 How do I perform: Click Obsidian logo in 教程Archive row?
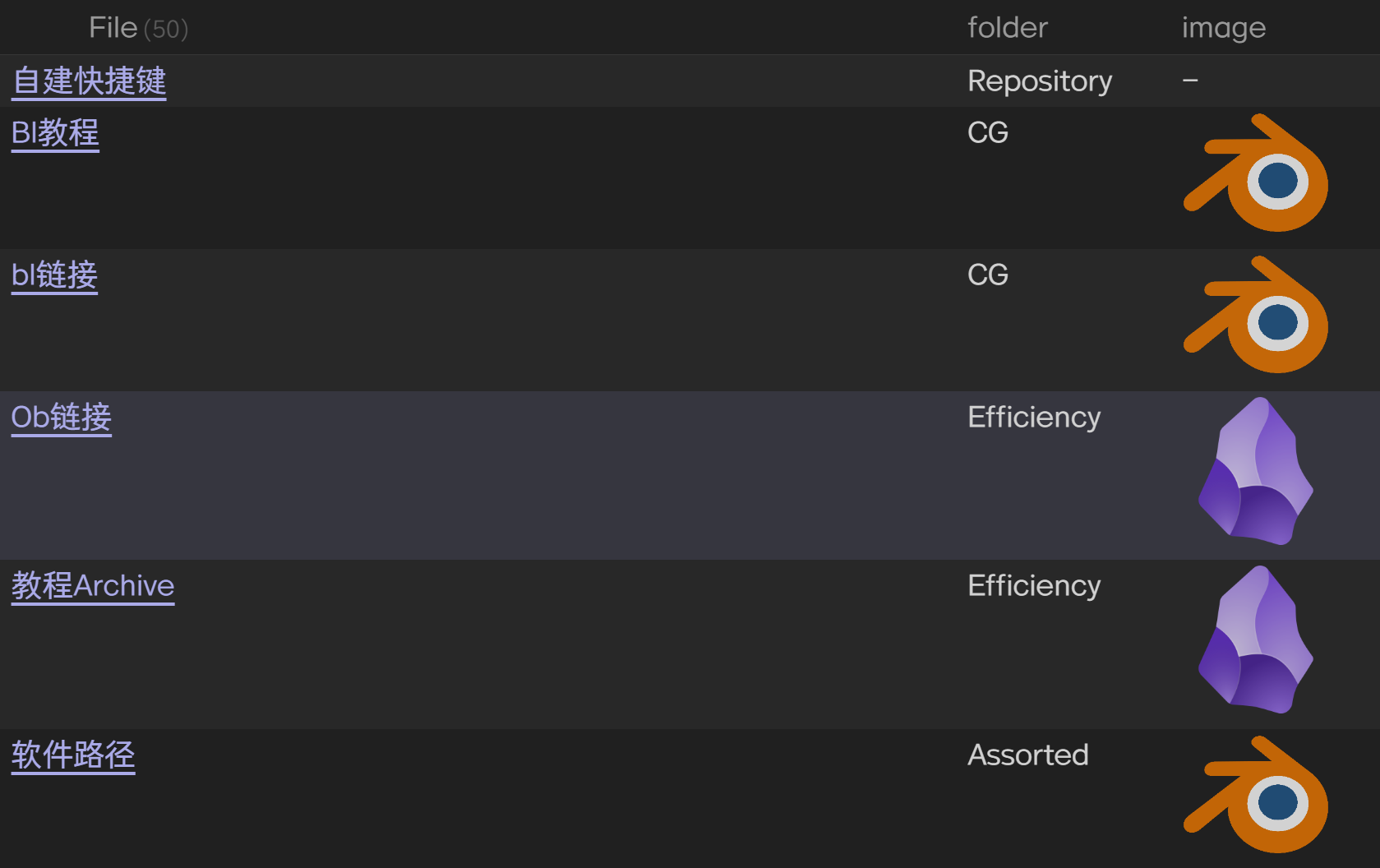click(x=1256, y=639)
